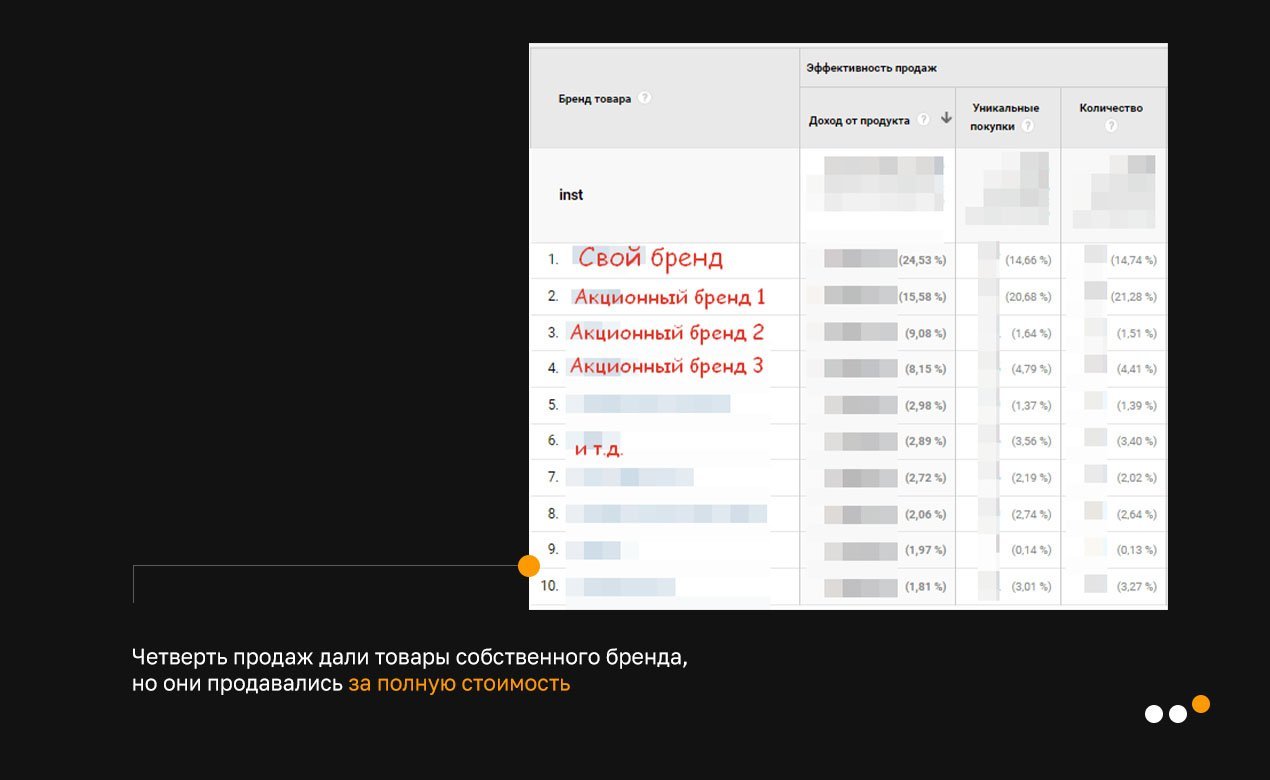Select the (14,66 %) unique purchases cell
The height and width of the screenshot is (780, 1270).
pyautogui.click(x=1028, y=260)
